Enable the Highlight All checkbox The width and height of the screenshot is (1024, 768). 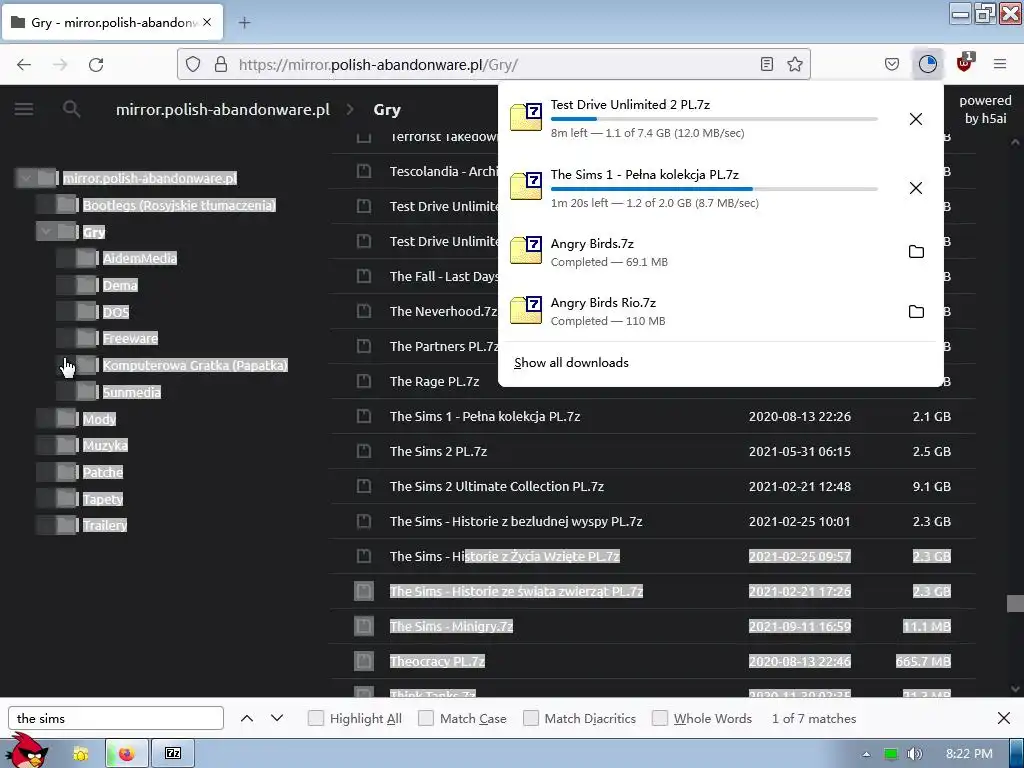pos(315,718)
